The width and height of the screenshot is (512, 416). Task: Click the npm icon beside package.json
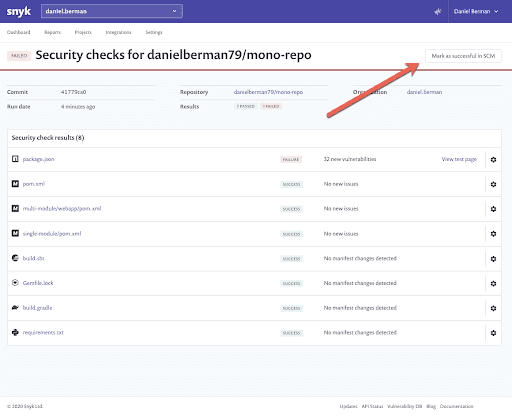pyautogui.click(x=15, y=159)
